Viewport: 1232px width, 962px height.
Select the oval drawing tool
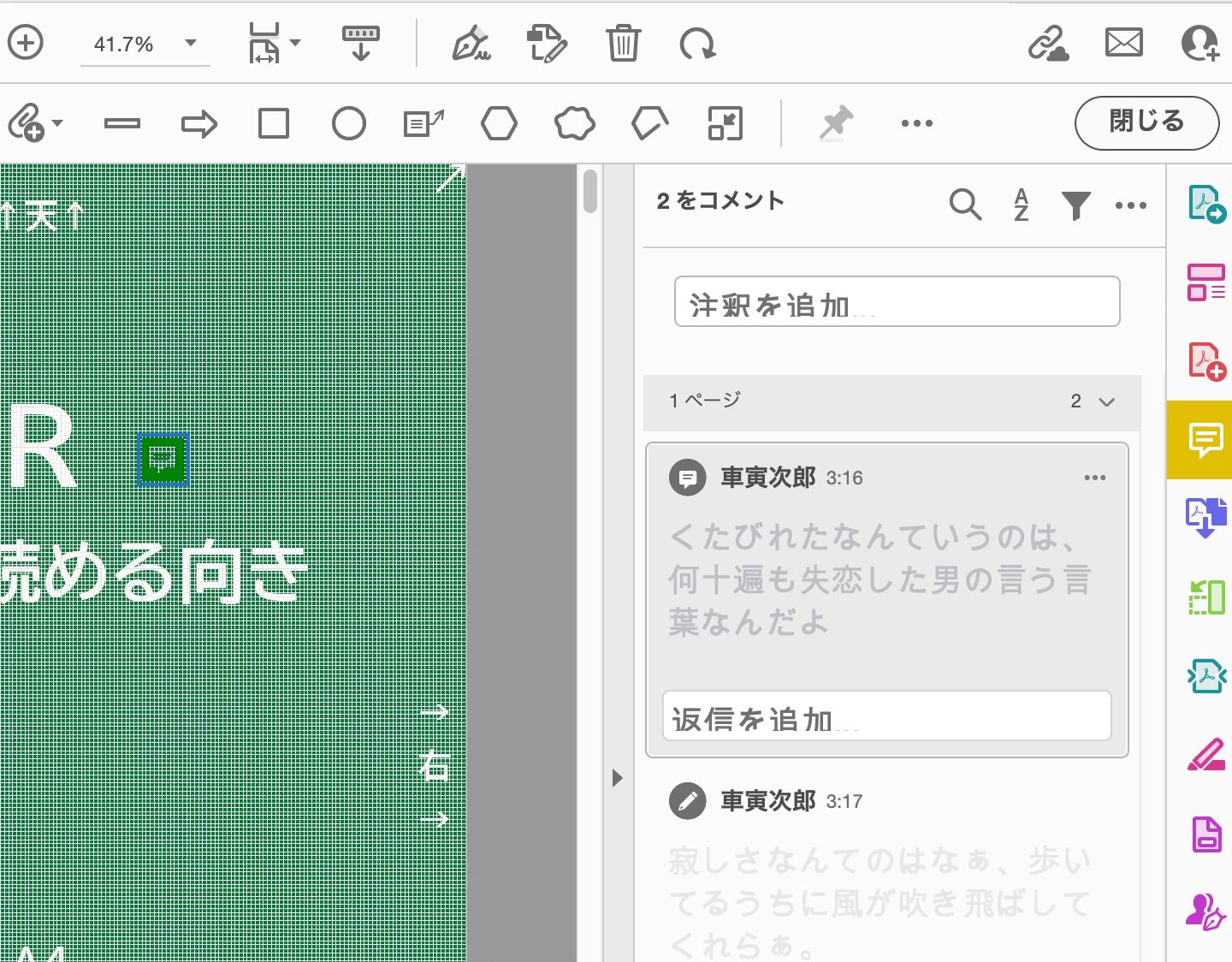(348, 123)
